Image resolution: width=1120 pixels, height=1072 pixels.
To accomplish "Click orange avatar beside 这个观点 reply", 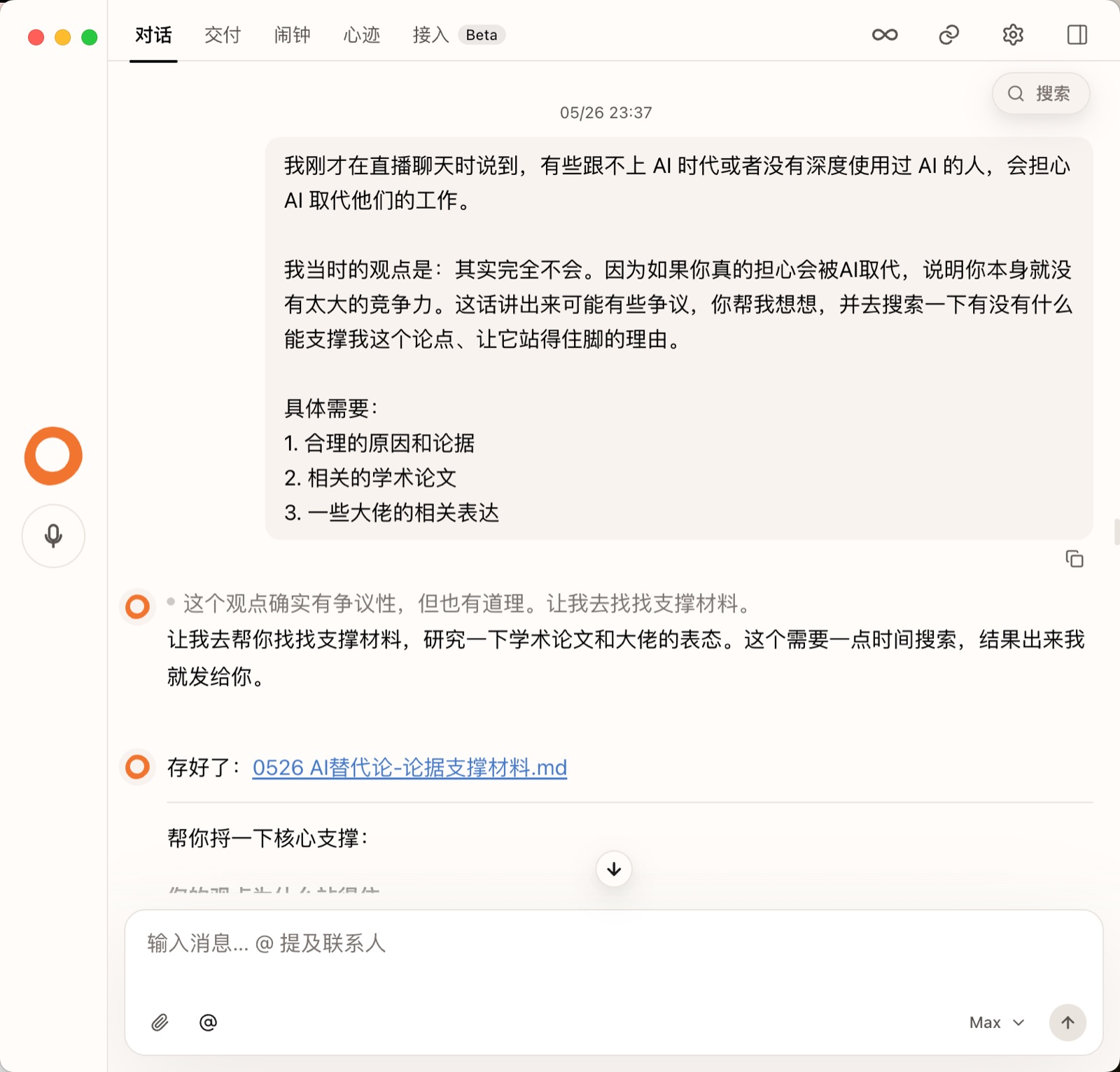I will tap(137, 606).
